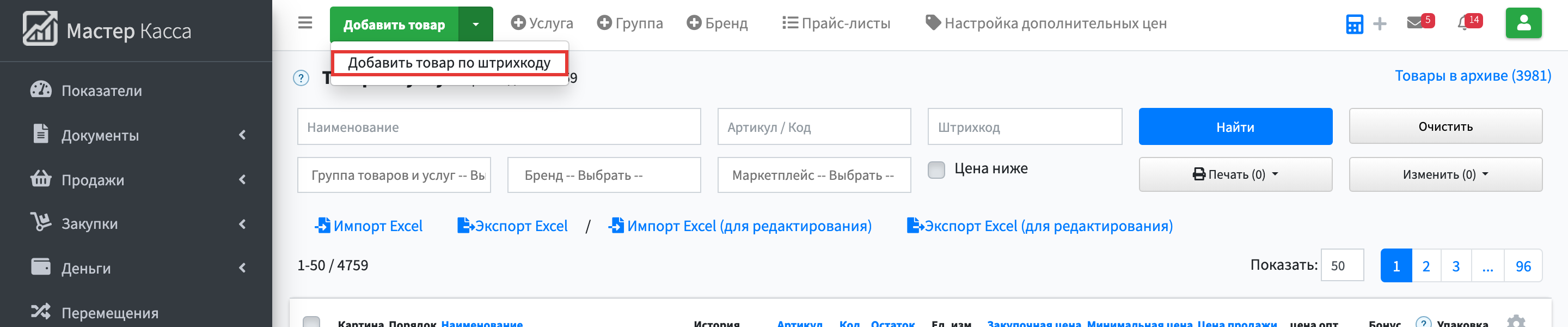The height and width of the screenshot is (327, 1568).
Task: Click the Деньги wallet icon
Action: tap(41, 267)
